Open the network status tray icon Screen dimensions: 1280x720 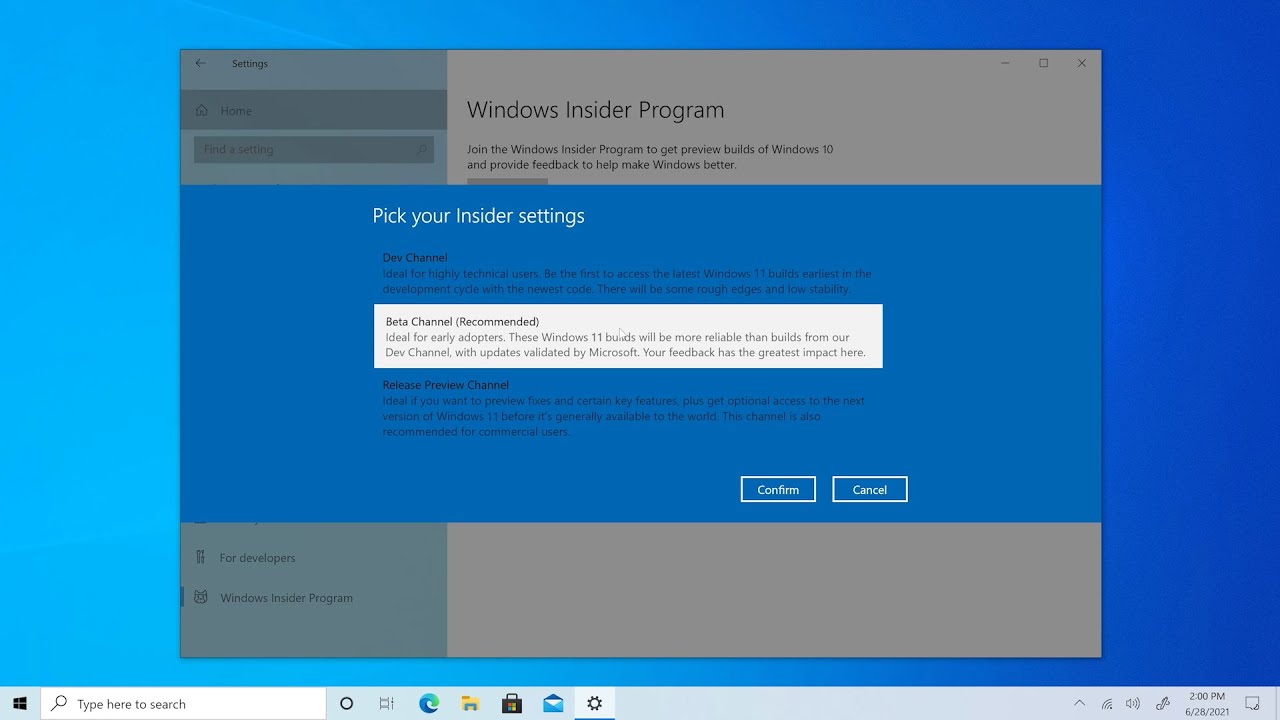click(x=1107, y=704)
